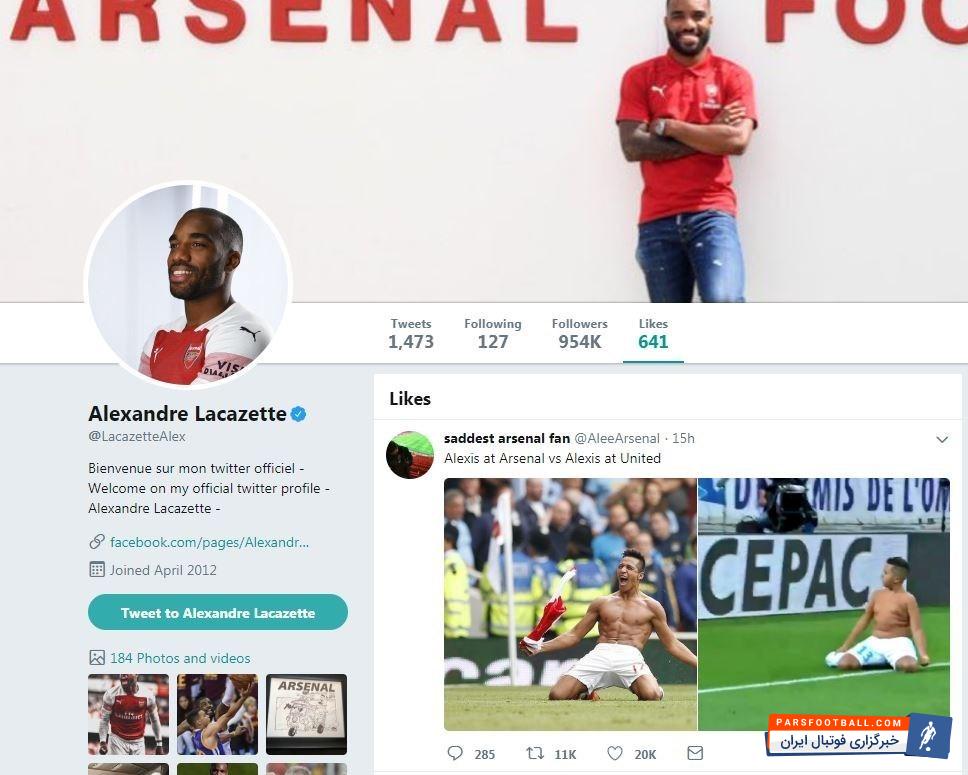Viewport: 968px width, 775px height.
Task: Open the Alexis at Arsenal photo
Action: click(x=570, y=604)
